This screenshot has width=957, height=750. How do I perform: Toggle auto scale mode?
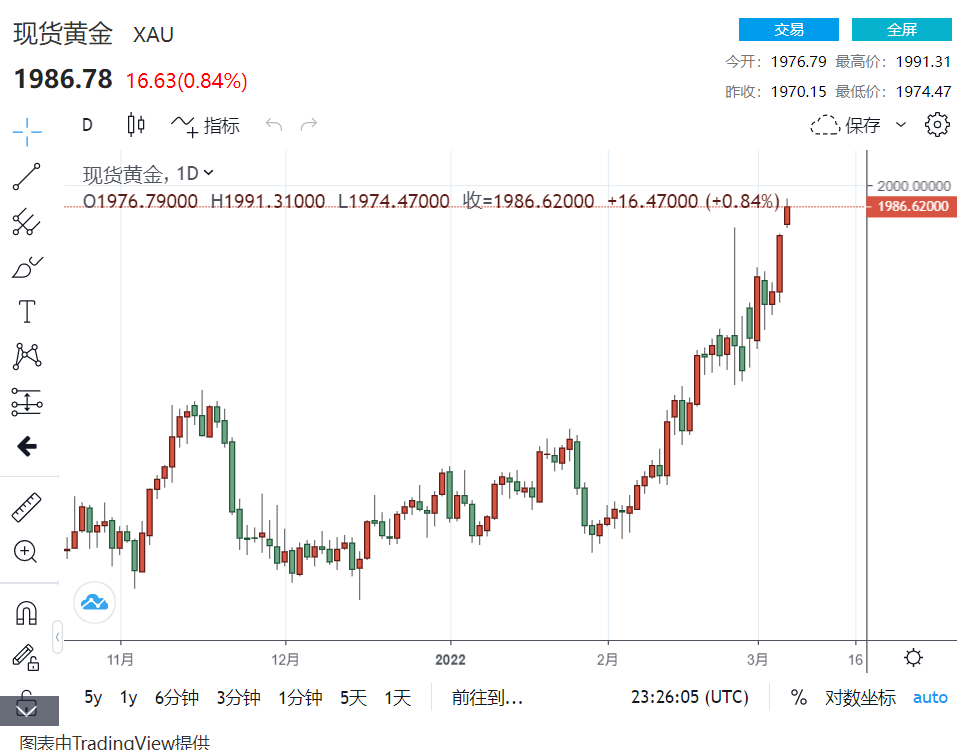point(930,698)
